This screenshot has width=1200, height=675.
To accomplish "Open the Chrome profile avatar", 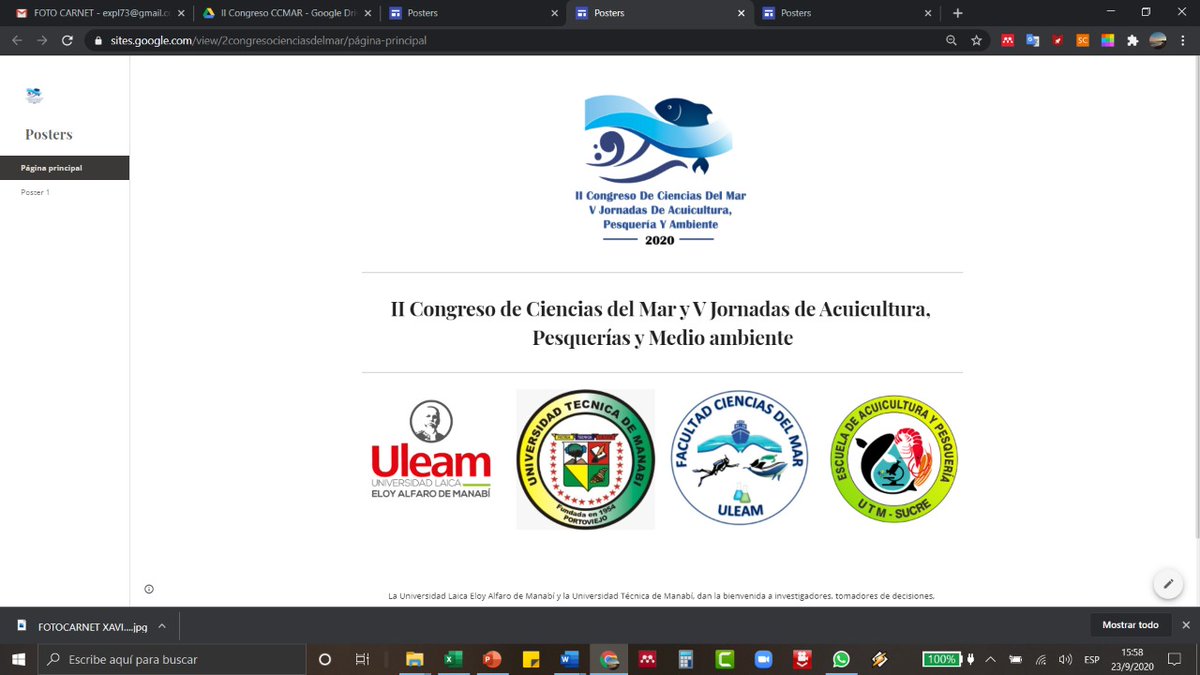I will [1158, 41].
